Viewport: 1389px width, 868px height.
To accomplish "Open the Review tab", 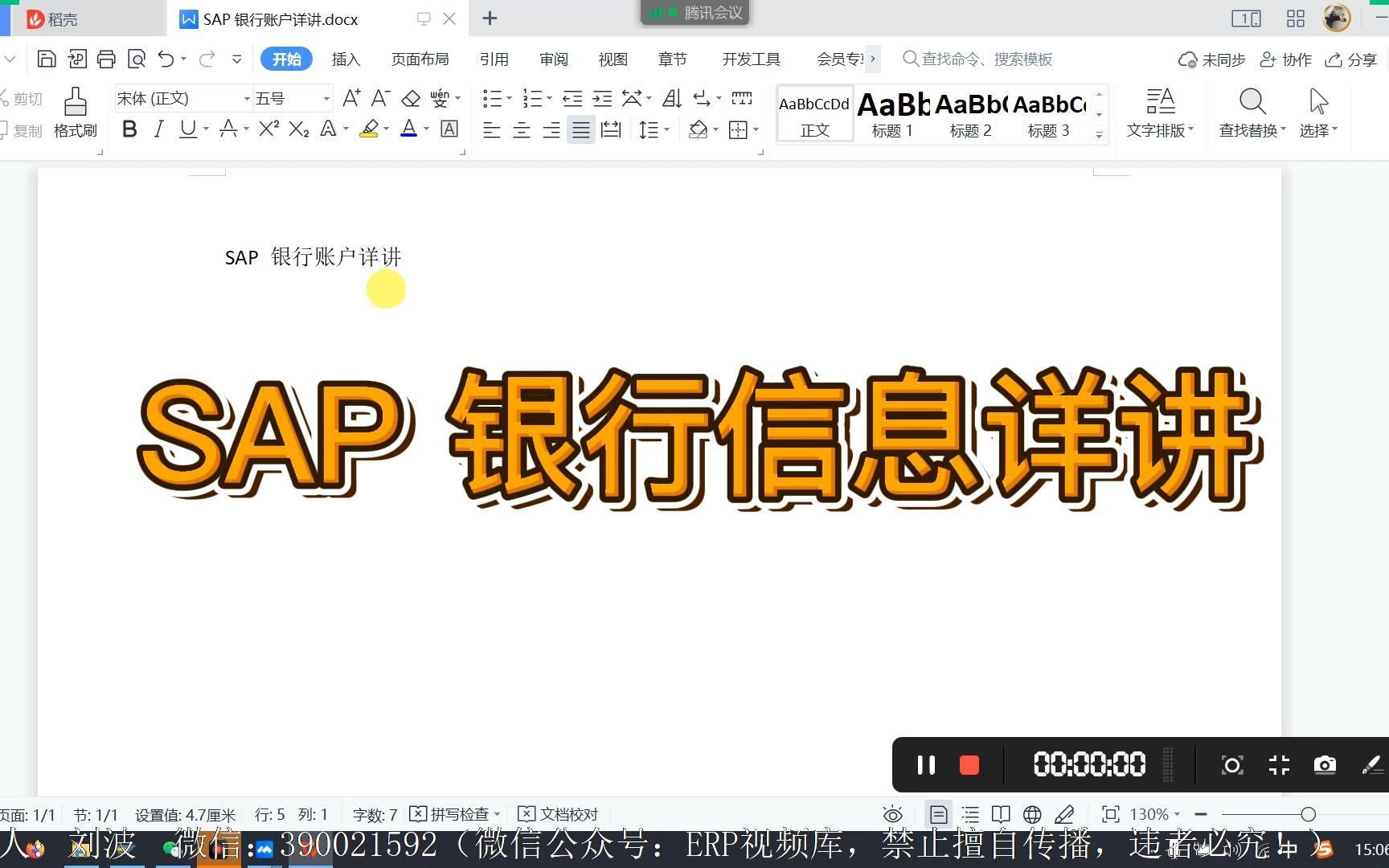I will coord(554,59).
